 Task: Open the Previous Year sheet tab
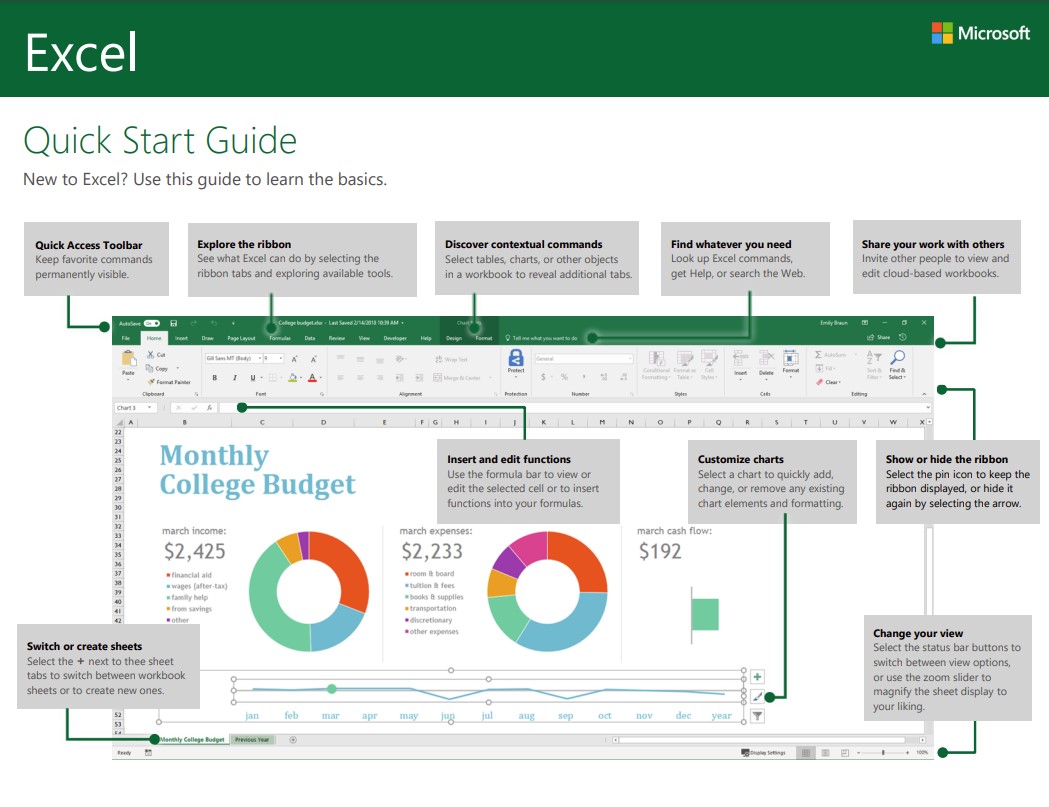pyautogui.click(x=250, y=741)
